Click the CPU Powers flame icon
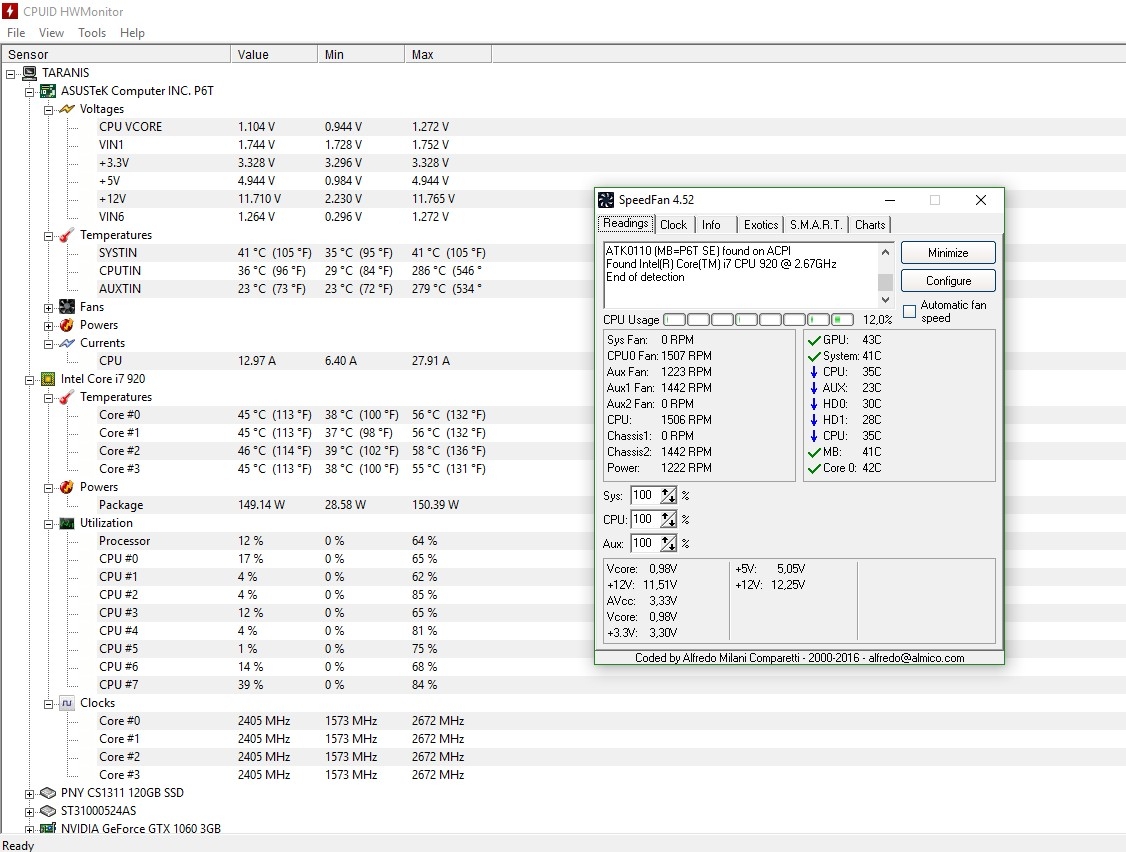This screenshot has height=852, width=1126. (67, 486)
